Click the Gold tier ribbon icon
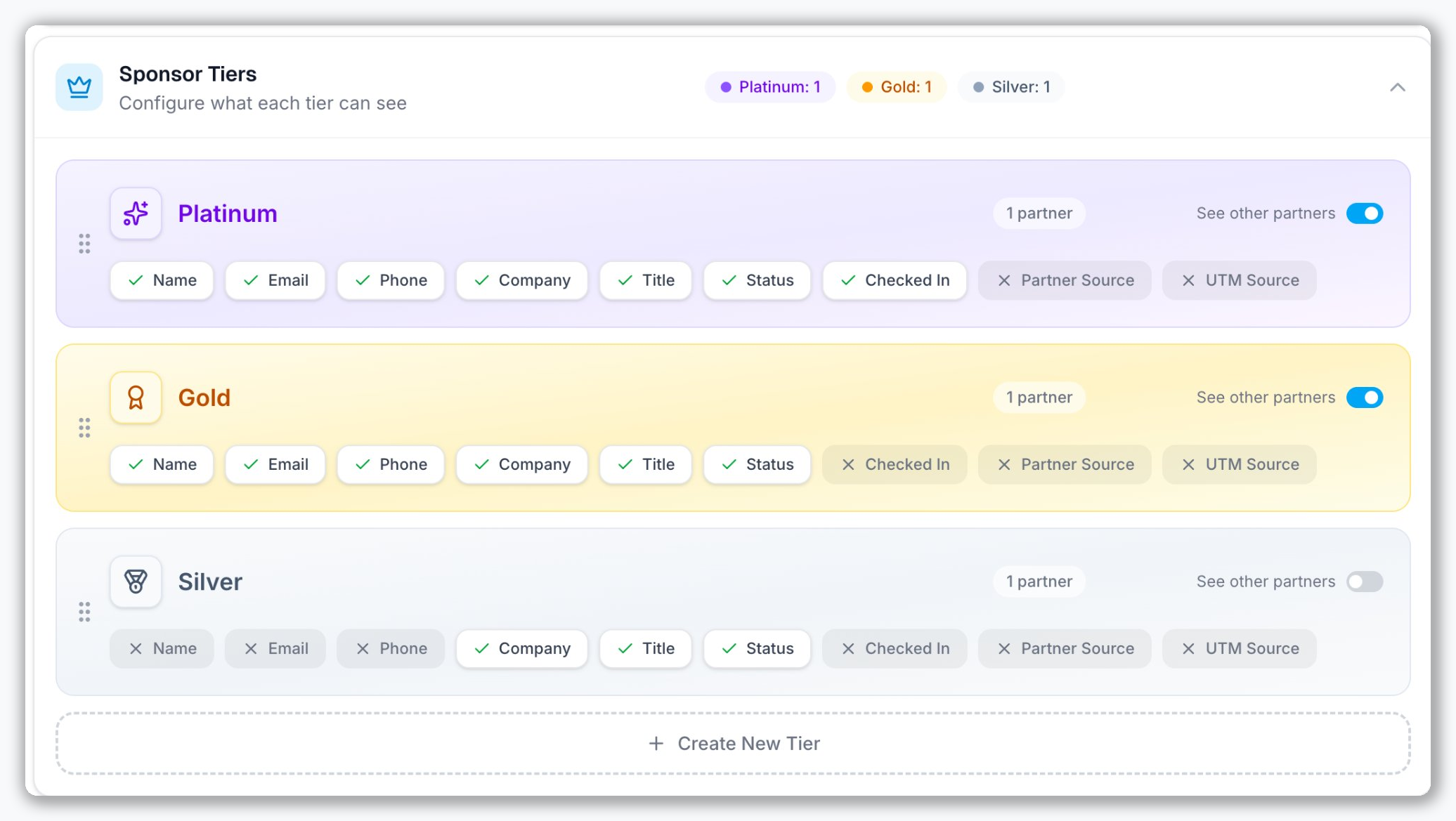The image size is (1456, 821). point(135,397)
